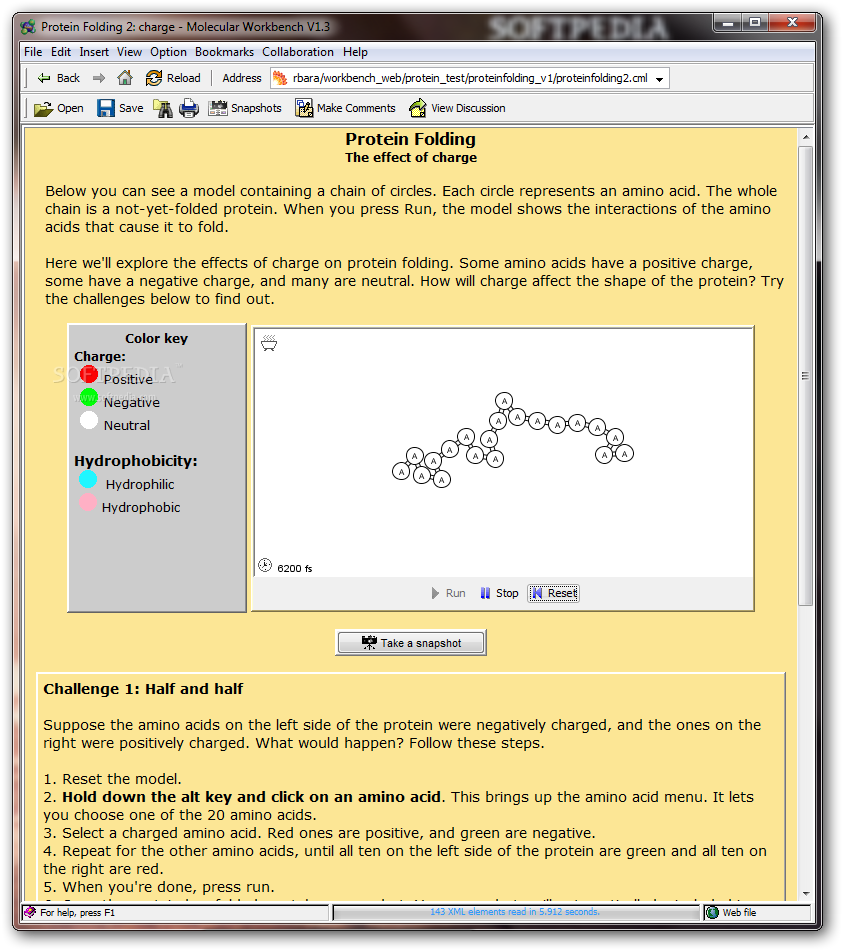The height and width of the screenshot is (951, 843).
Task: Reload the current page
Action: coord(173,78)
